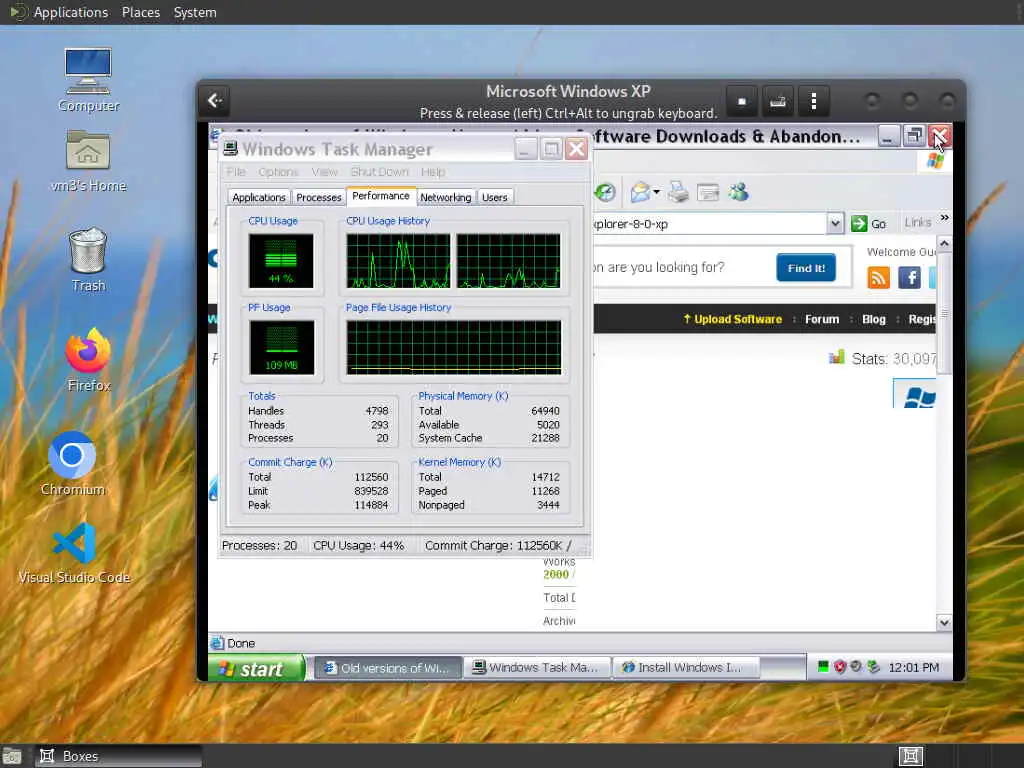Click the Find It! button
The width and height of the screenshot is (1024, 768).
click(x=806, y=268)
